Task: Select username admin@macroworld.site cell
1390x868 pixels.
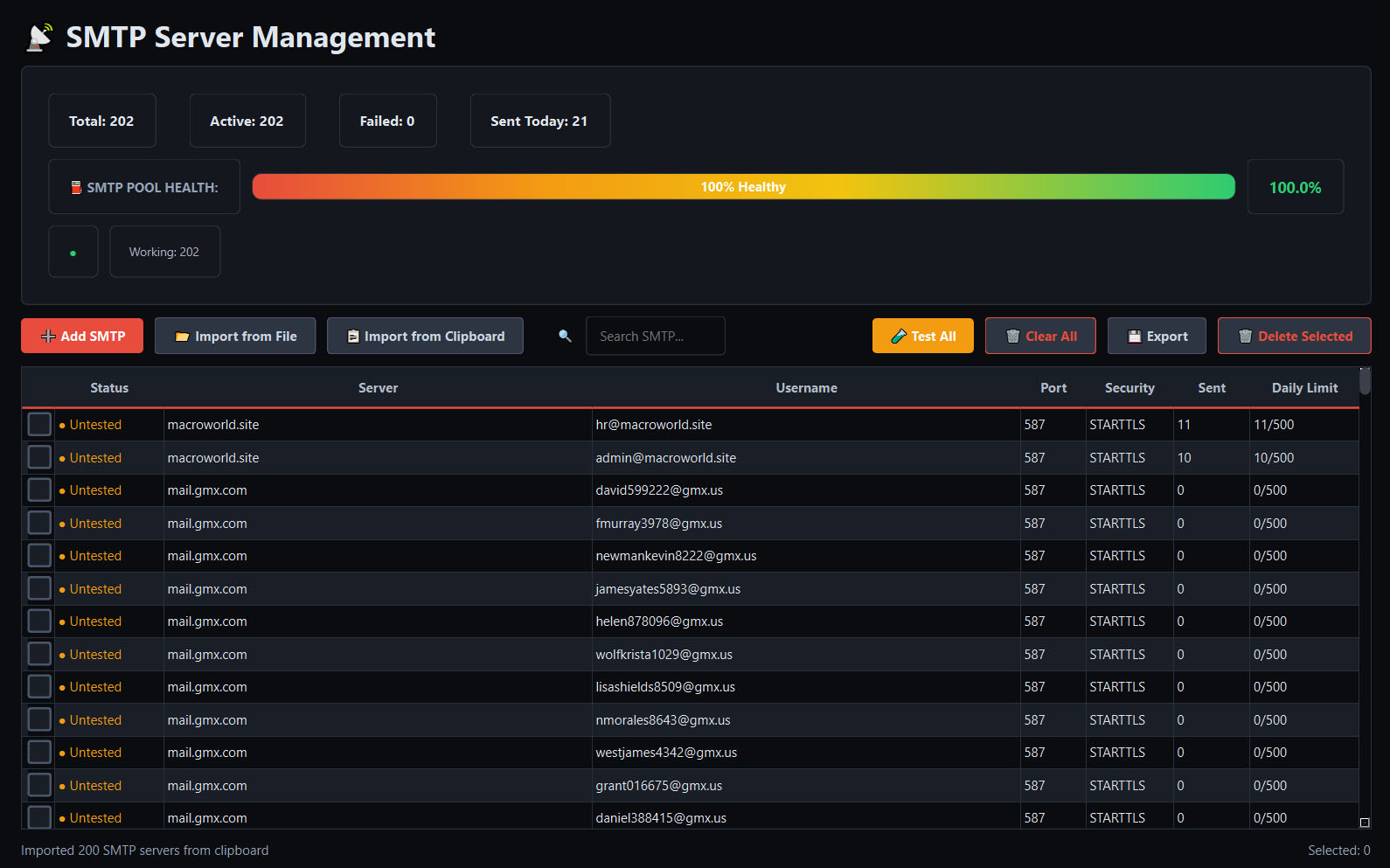Action: coord(806,458)
